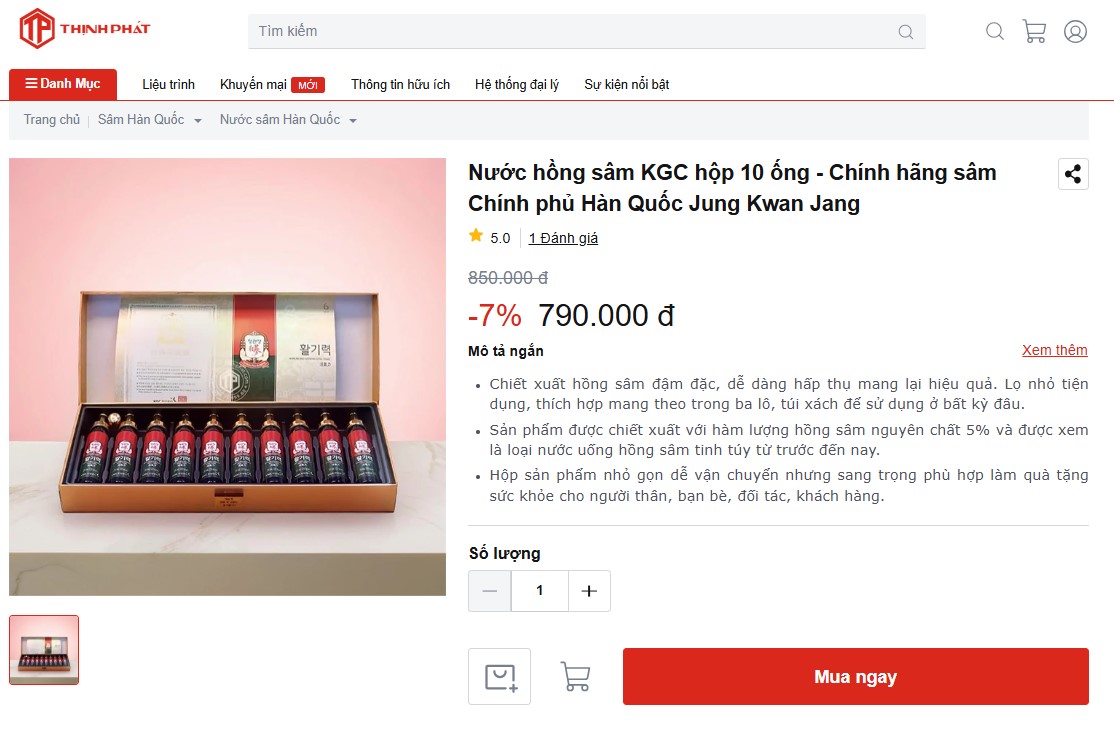This screenshot has width=1114, height=738.
Task: Share this product via share icon
Action: click(1073, 174)
